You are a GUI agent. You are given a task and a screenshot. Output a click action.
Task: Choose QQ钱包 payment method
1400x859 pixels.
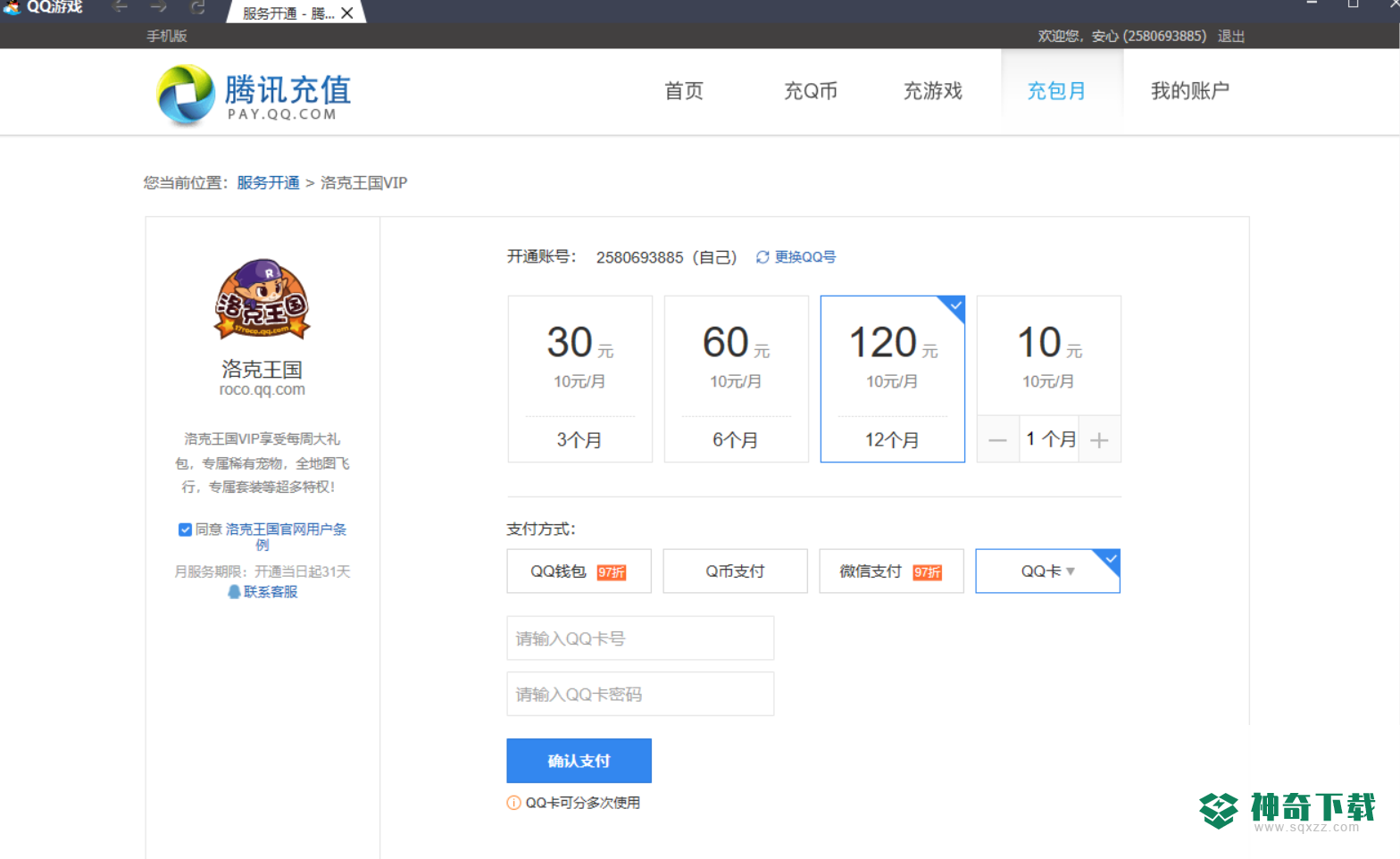pyautogui.click(x=579, y=571)
